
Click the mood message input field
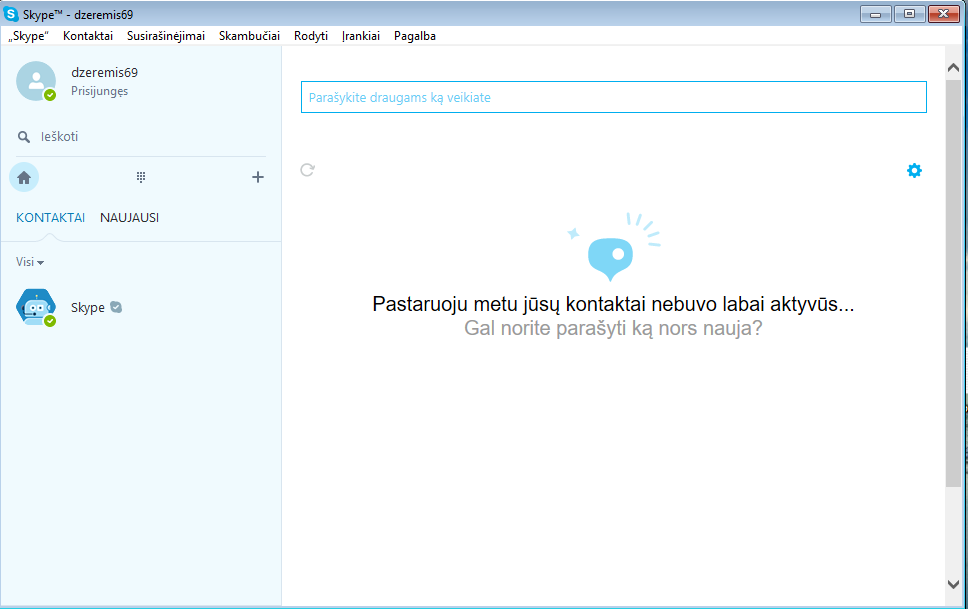(614, 97)
